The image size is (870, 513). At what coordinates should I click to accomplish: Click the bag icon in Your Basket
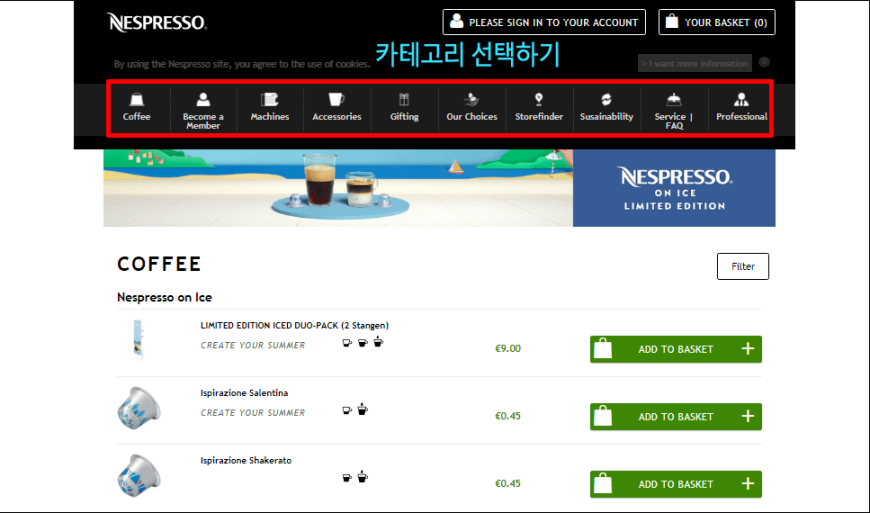coord(672,21)
